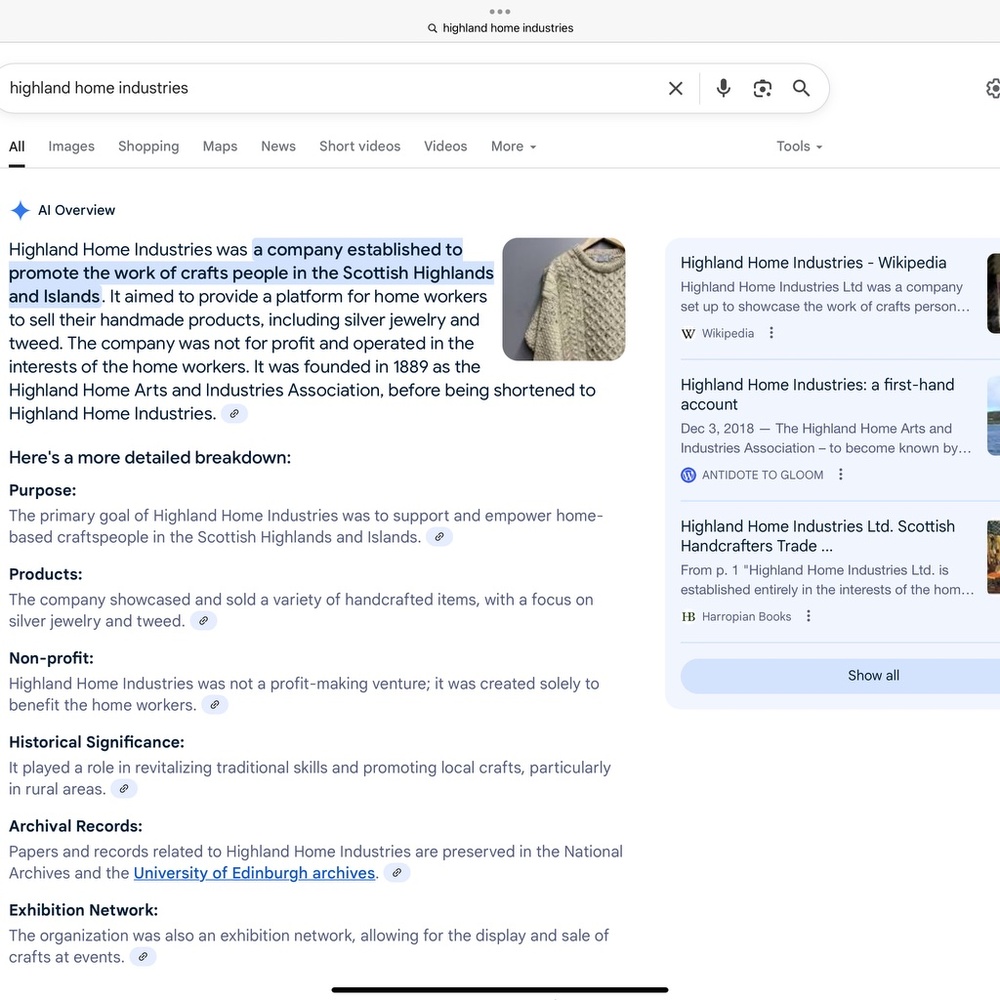Focus the highland home industries search field
Viewport: 1000px width, 1000px height.
[332, 88]
